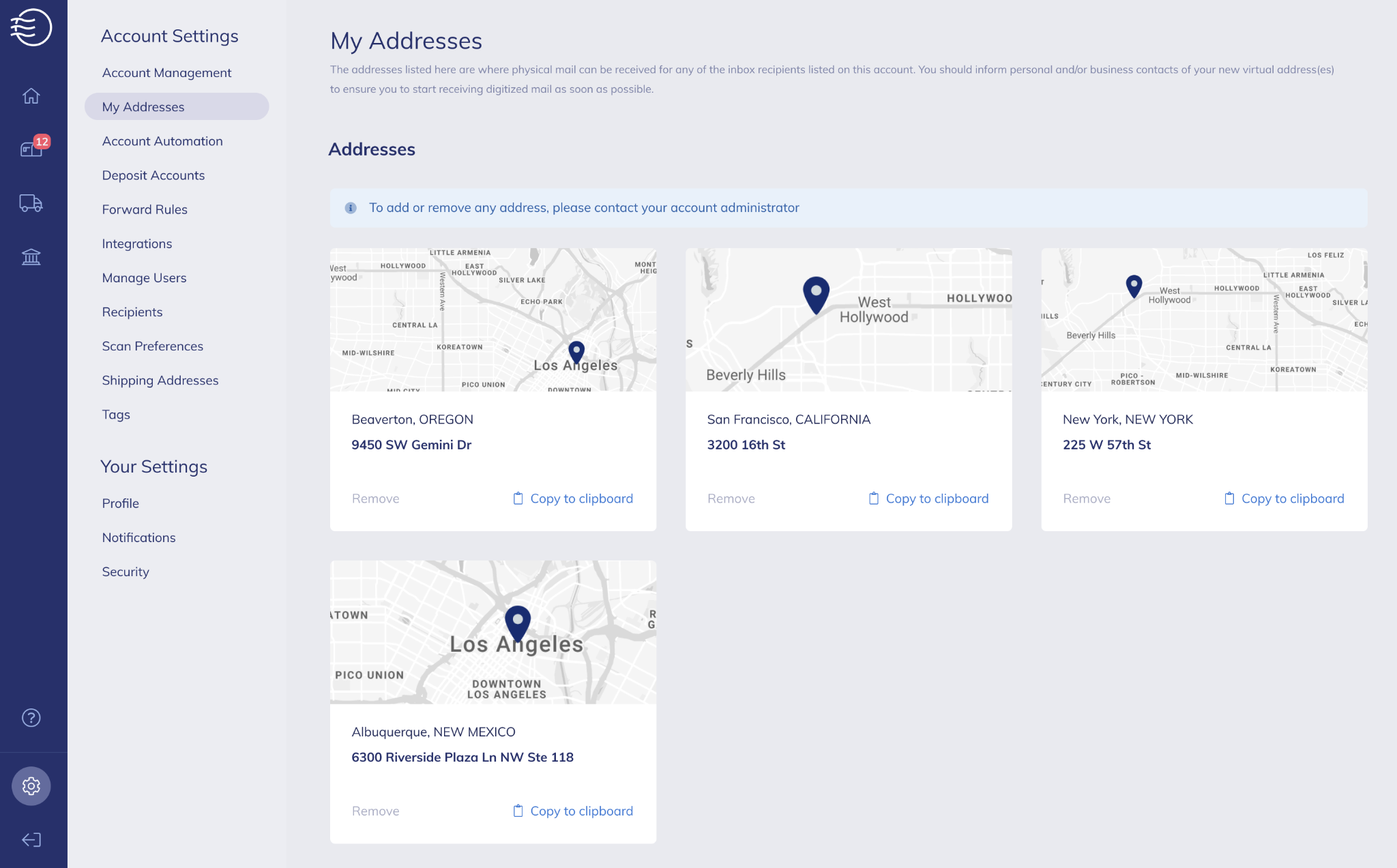Click the app logo in the sidebar

pyautogui.click(x=32, y=27)
